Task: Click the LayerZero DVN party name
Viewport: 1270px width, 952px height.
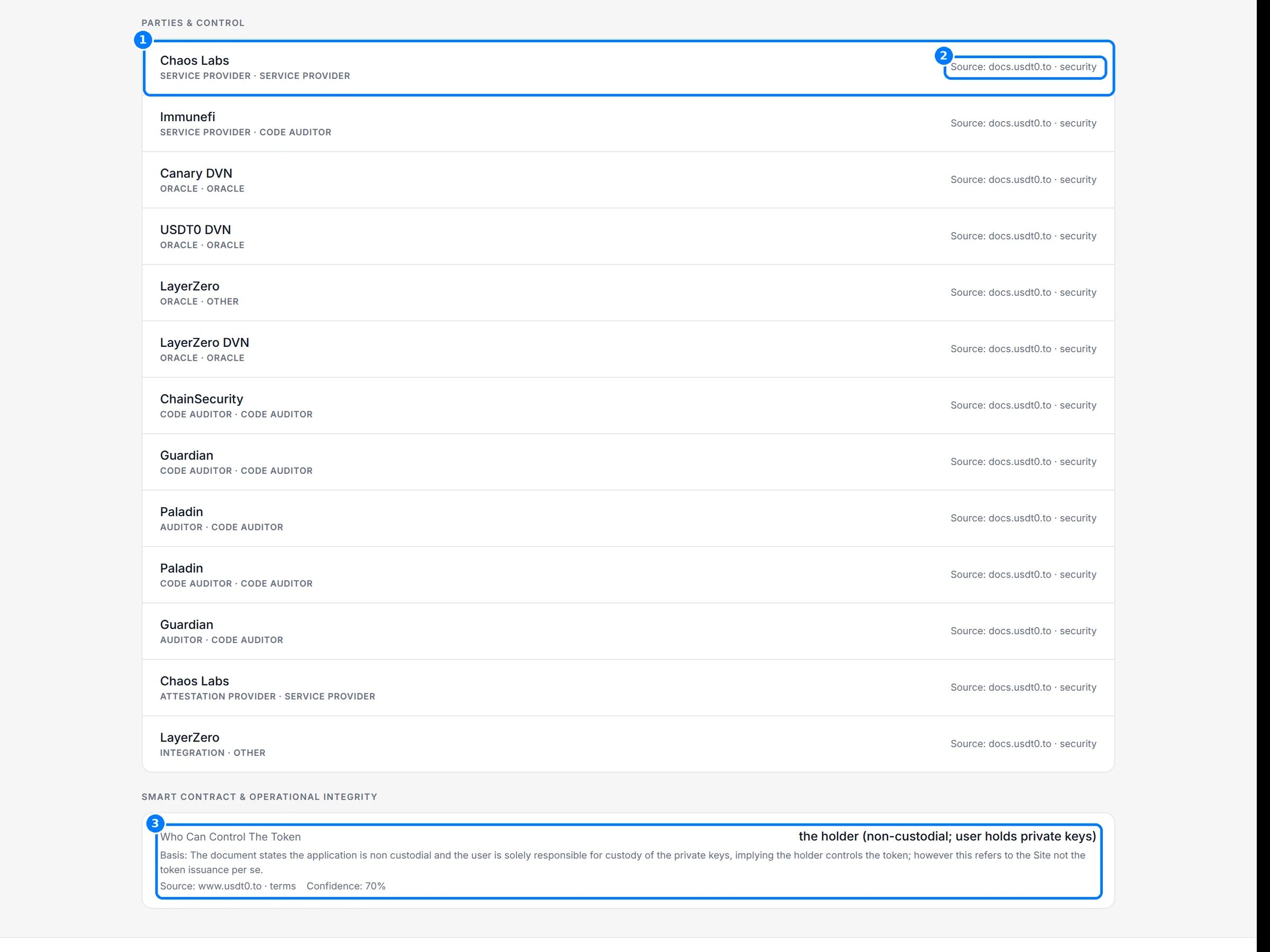Action: [204, 343]
